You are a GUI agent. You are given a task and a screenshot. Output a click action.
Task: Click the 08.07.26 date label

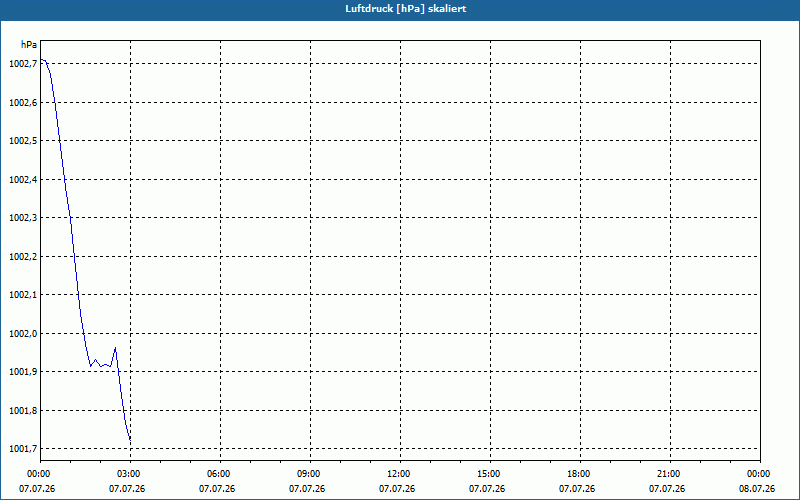click(x=757, y=489)
